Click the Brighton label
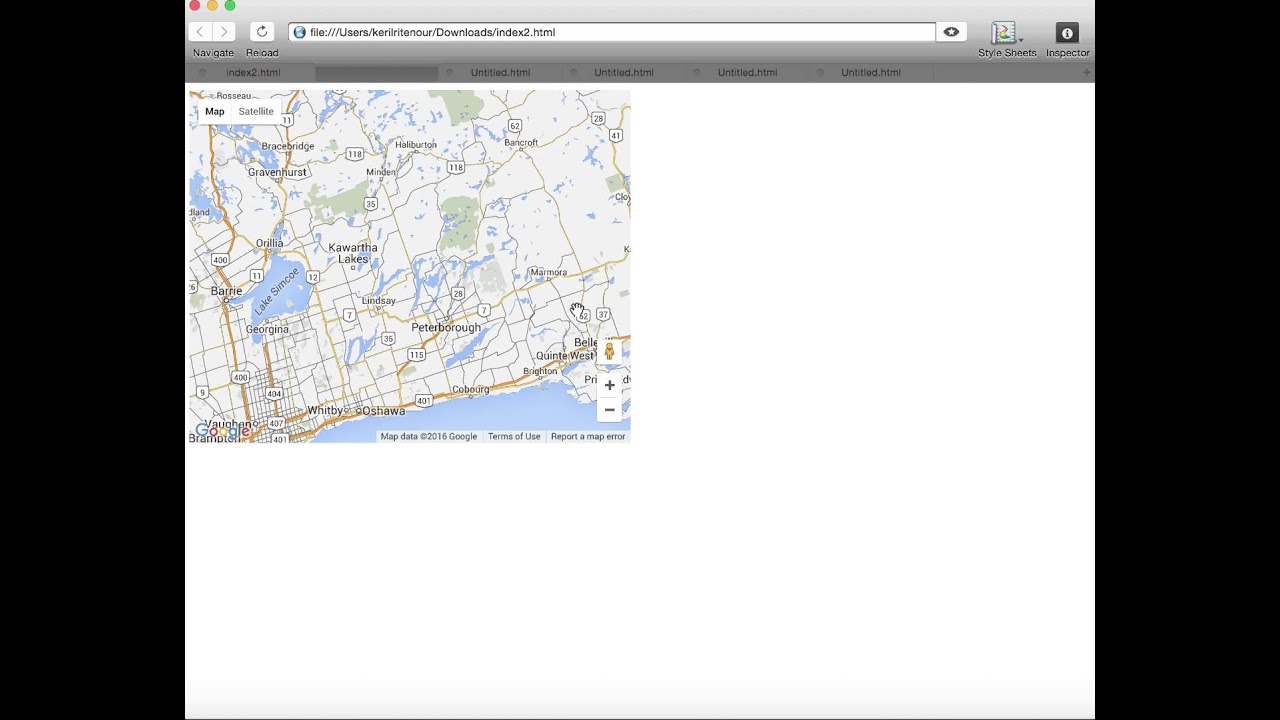 pos(540,371)
